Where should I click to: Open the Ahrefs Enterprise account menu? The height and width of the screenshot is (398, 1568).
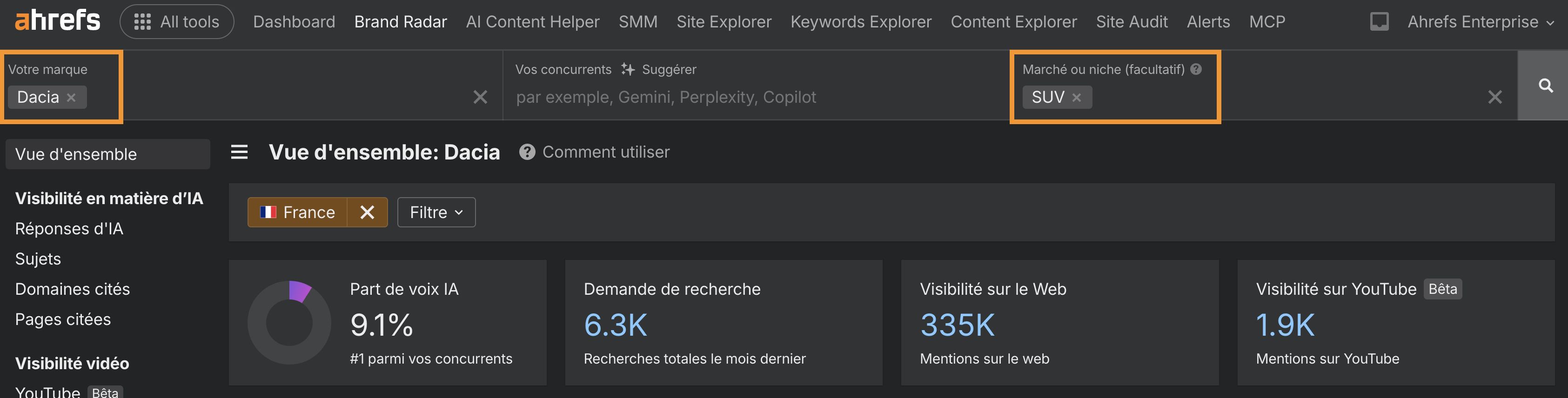point(1480,22)
